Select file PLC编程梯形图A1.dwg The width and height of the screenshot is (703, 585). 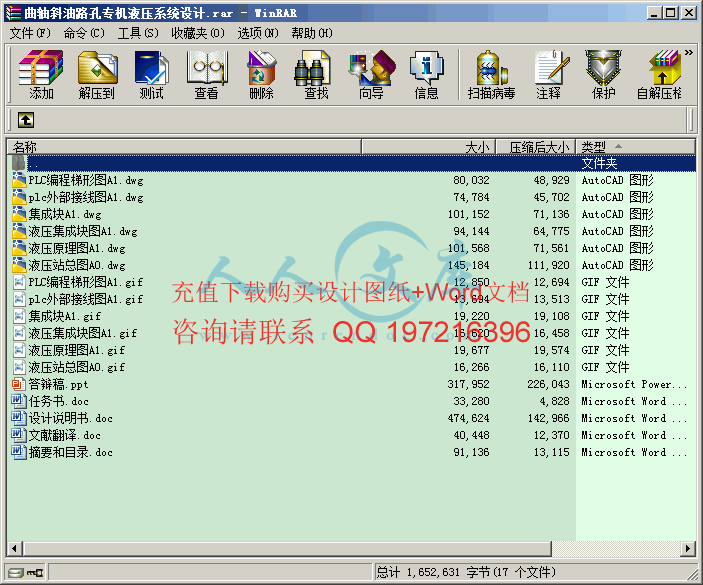(x=352, y=180)
